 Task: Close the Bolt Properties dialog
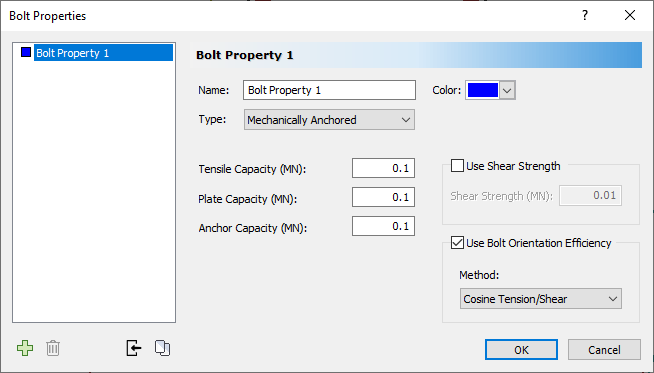(x=630, y=15)
